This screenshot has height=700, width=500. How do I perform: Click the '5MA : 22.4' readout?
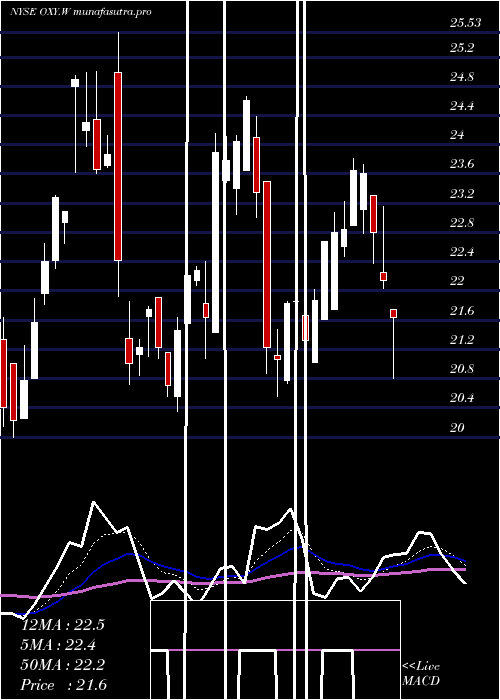[58, 645]
